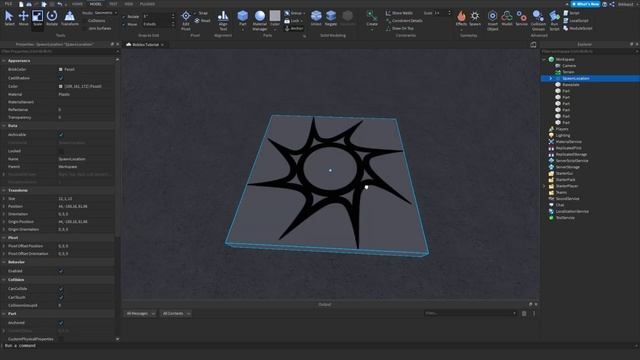The image size is (640, 360).
Task: Toggle the Rotate snap checkbox
Action: pos(124,17)
